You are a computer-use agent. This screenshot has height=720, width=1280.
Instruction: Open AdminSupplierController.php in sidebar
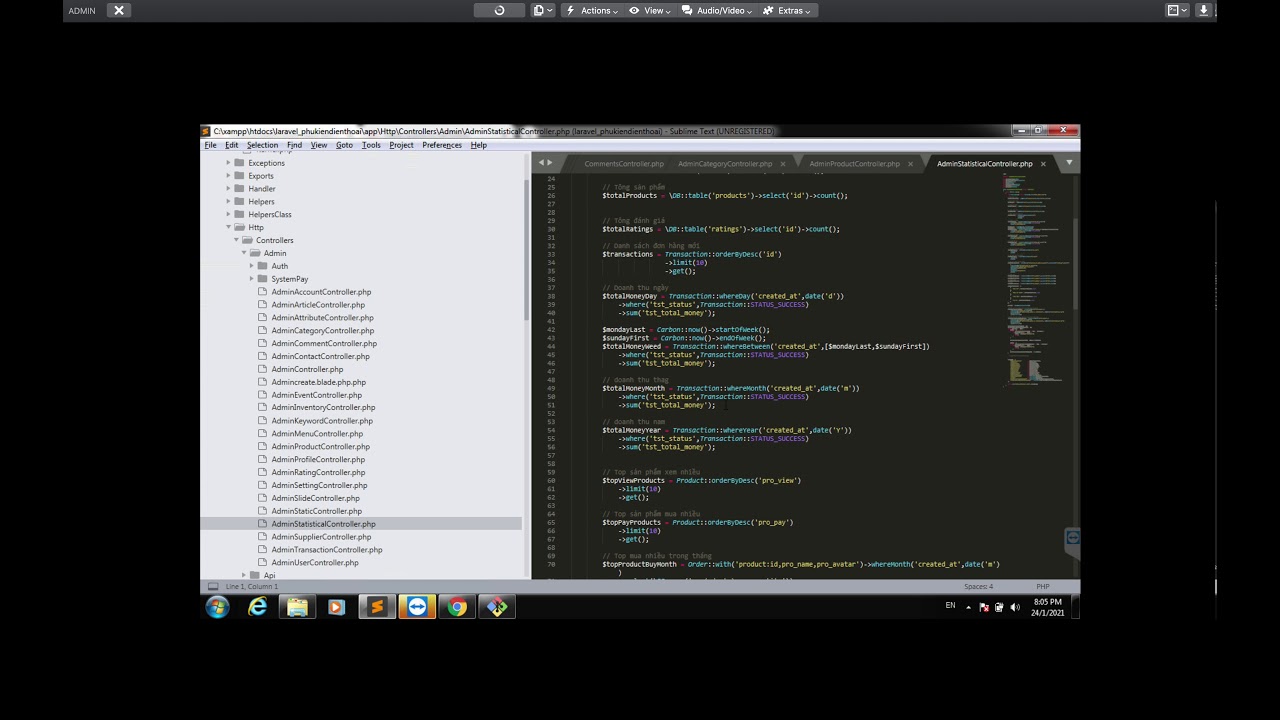point(321,537)
